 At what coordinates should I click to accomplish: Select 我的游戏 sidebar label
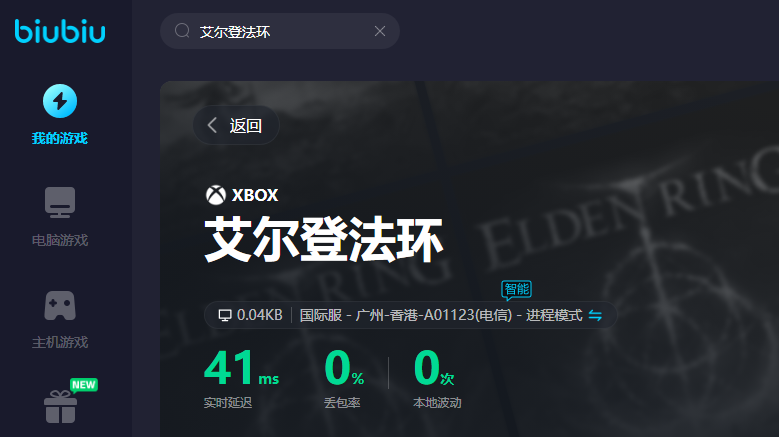point(60,138)
